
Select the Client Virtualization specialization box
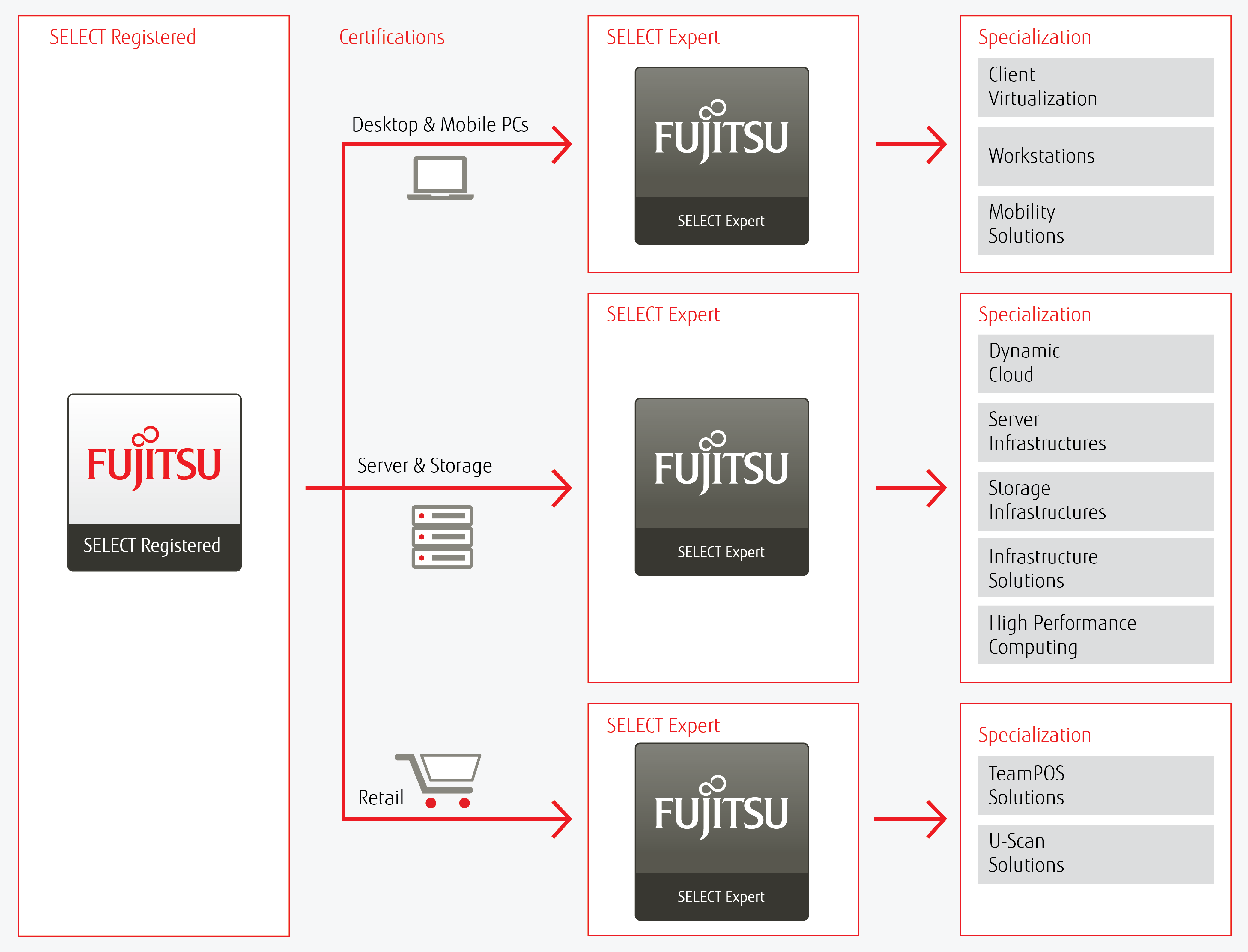point(1095,88)
